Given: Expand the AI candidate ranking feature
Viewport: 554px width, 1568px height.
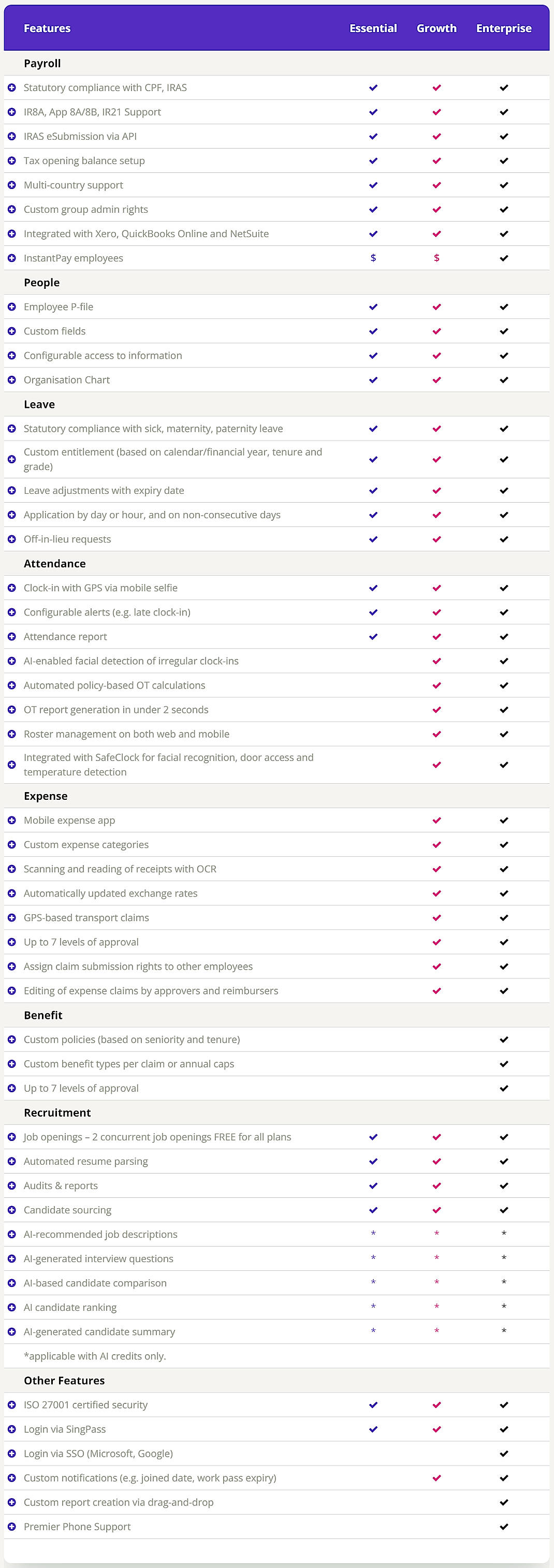Looking at the screenshot, I should (13, 1307).
